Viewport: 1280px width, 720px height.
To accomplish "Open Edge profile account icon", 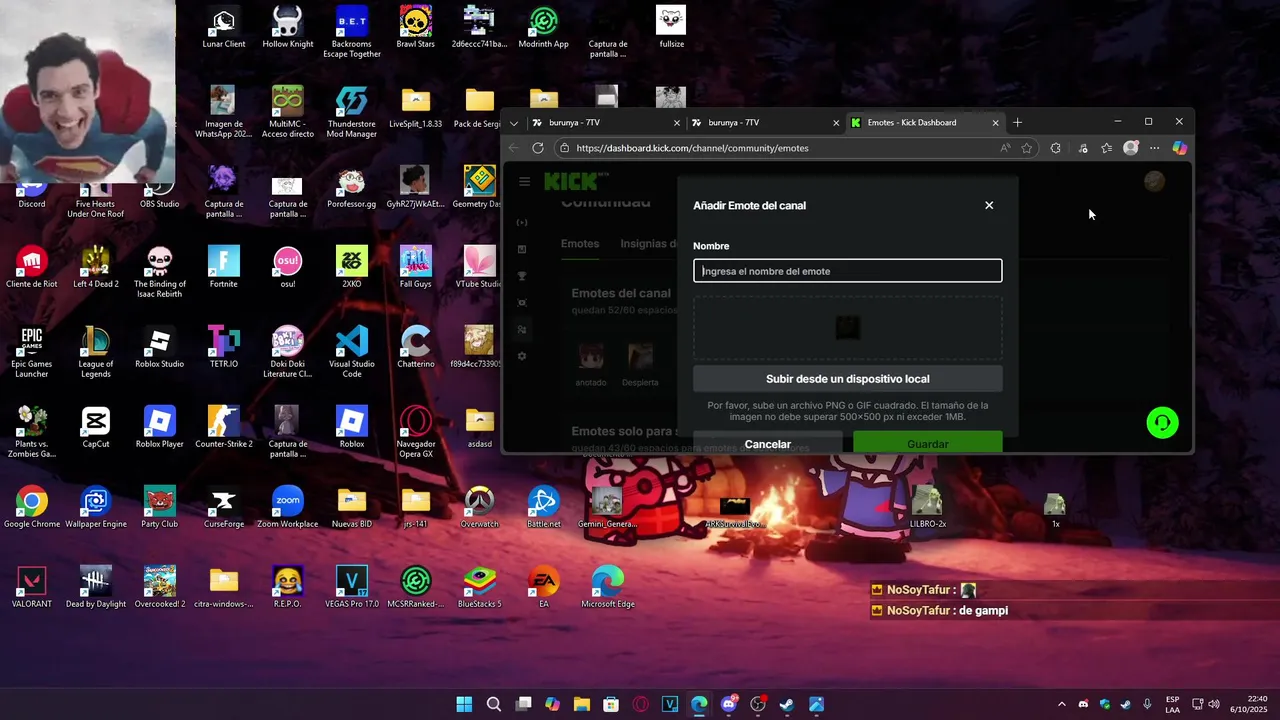I will (x=1131, y=148).
